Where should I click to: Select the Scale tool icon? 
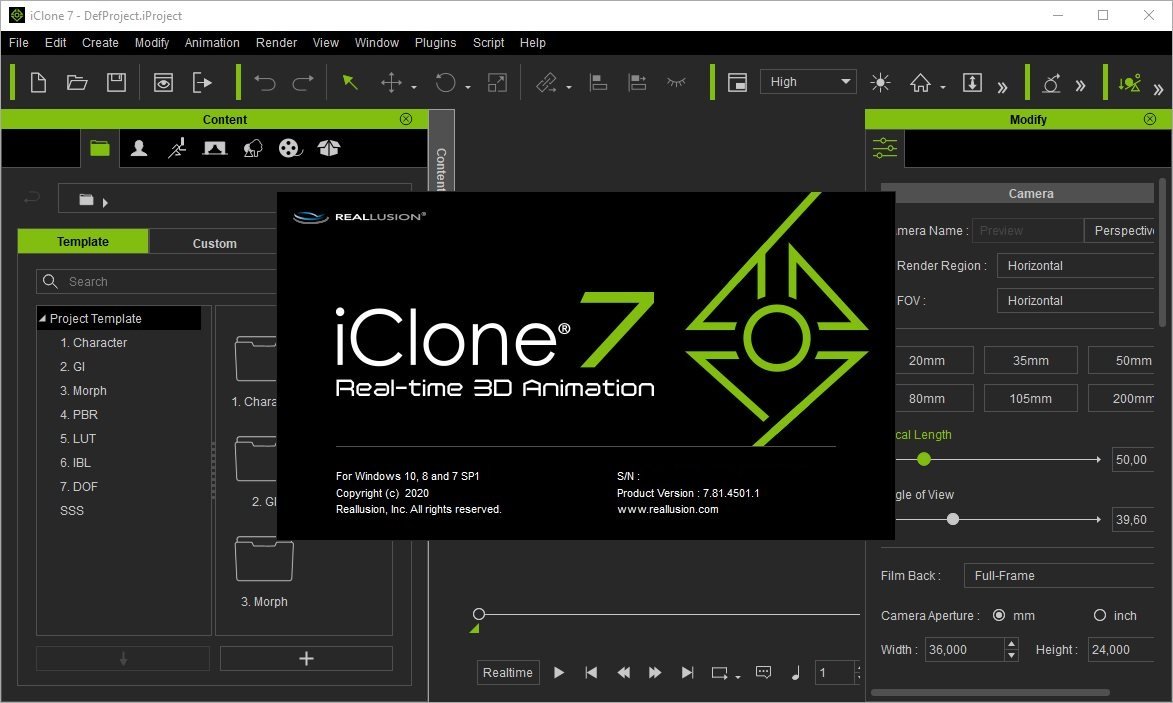[497, 82]
